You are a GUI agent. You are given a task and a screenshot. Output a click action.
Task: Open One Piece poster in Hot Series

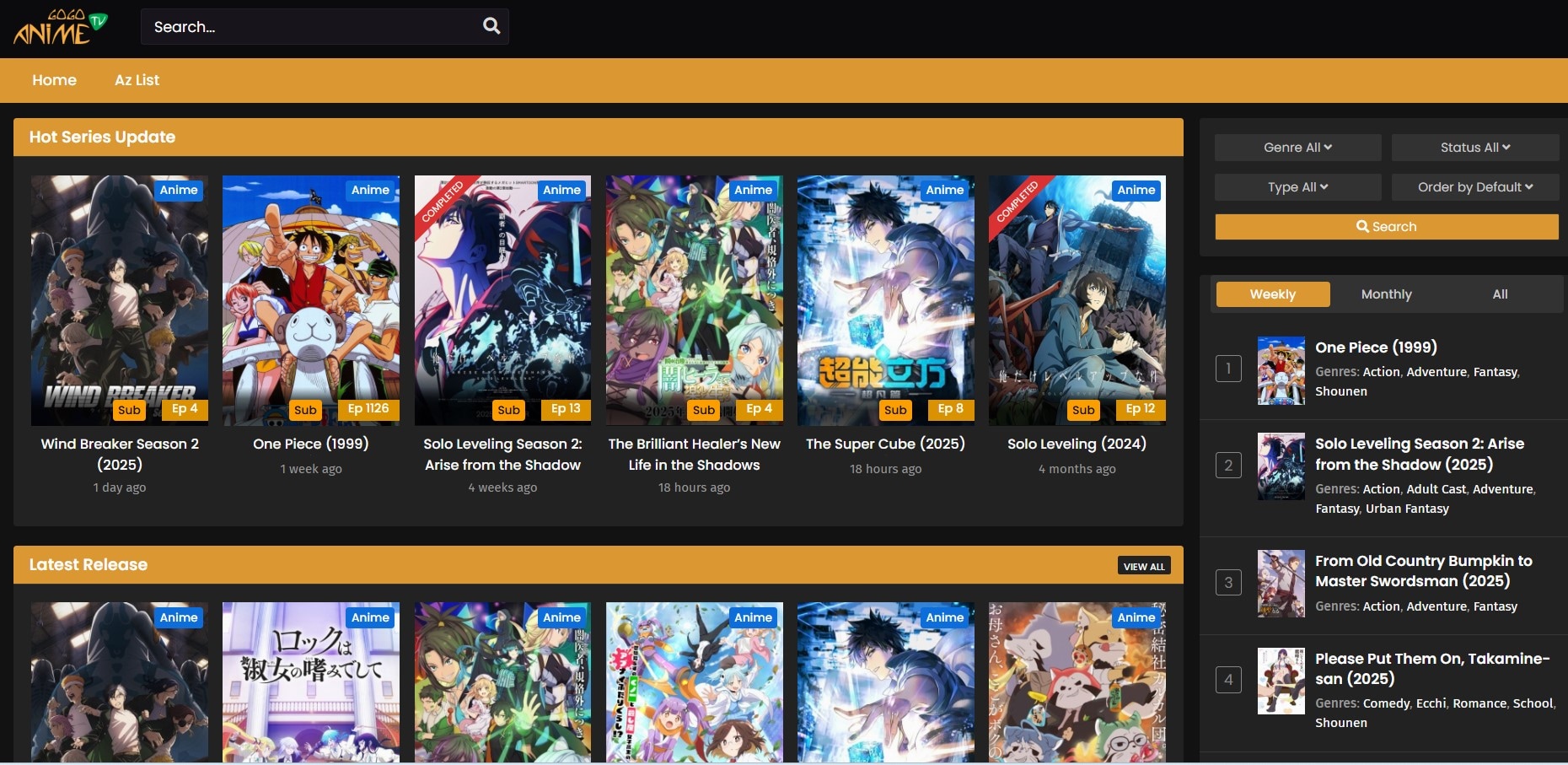point(311,300)
